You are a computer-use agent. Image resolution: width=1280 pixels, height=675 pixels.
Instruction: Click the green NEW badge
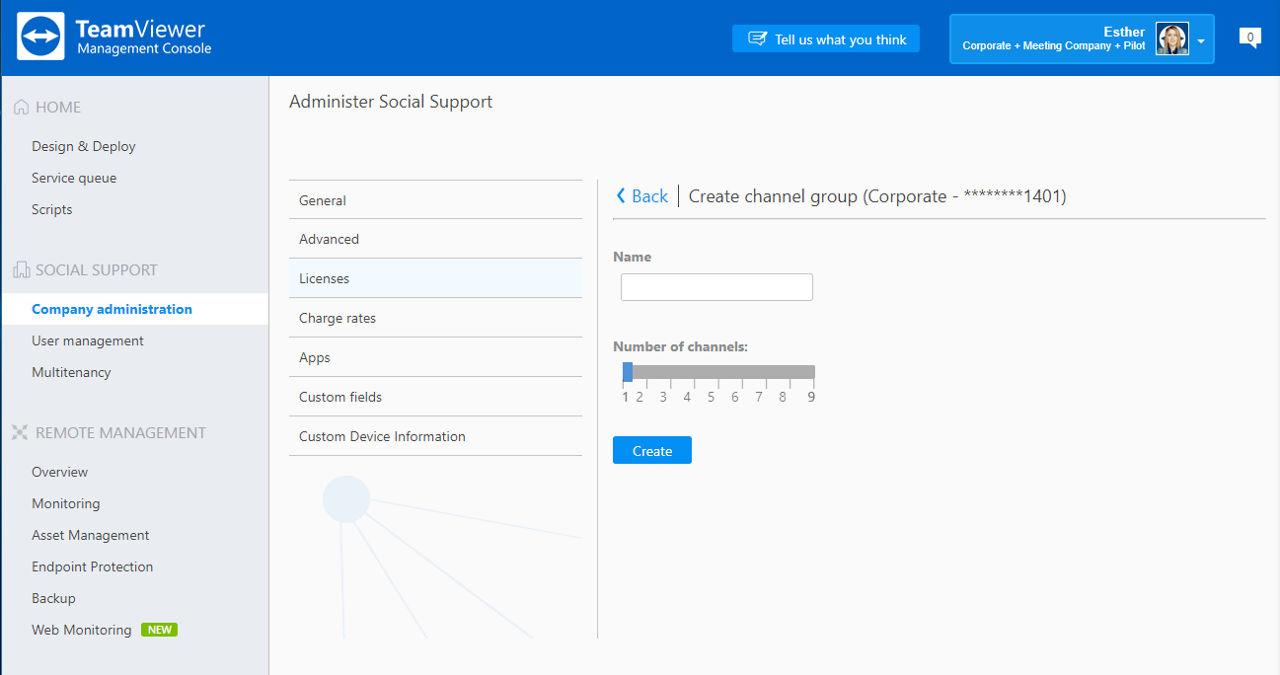tap(159, 630)
